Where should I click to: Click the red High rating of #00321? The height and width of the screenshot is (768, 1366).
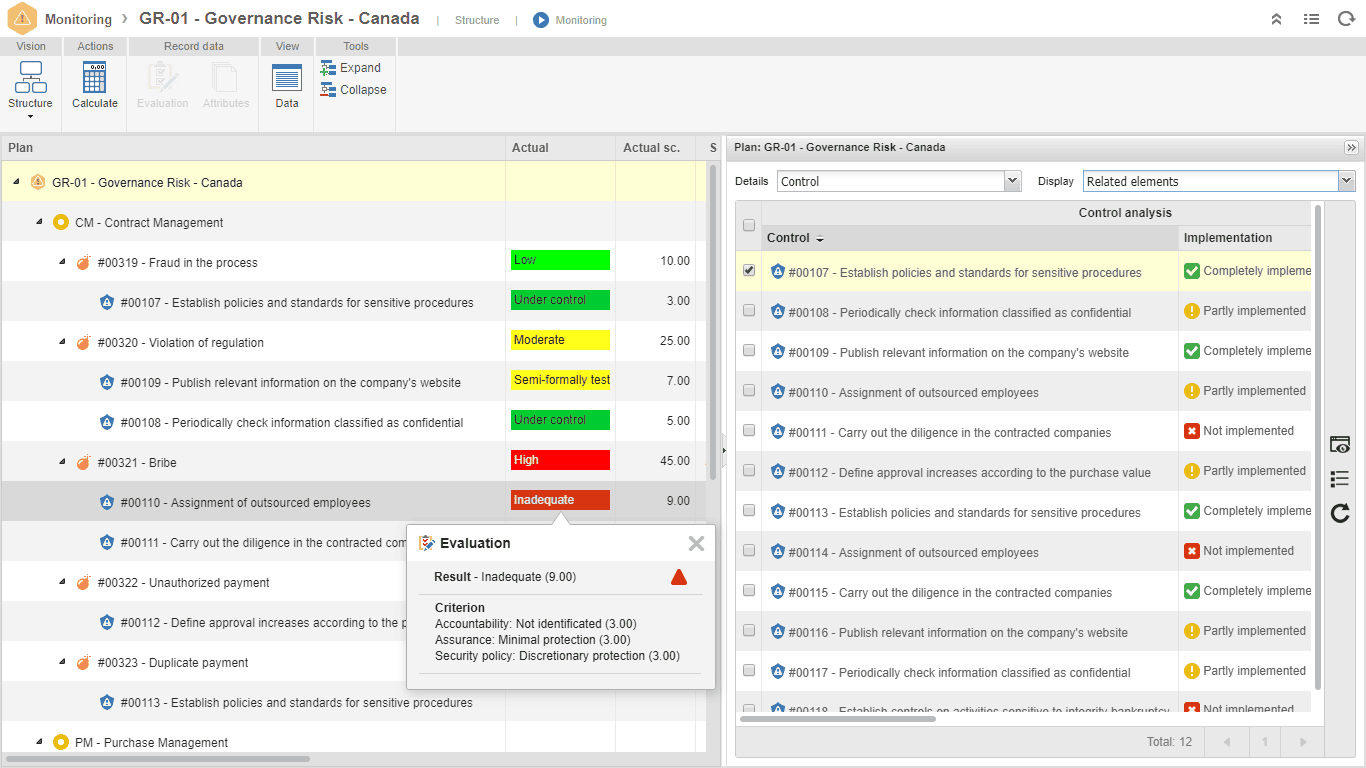(x=560, y=460)
